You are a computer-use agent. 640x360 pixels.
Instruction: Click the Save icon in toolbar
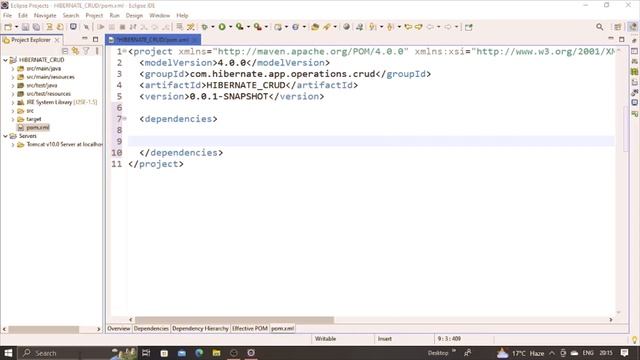tap(25, 27)
